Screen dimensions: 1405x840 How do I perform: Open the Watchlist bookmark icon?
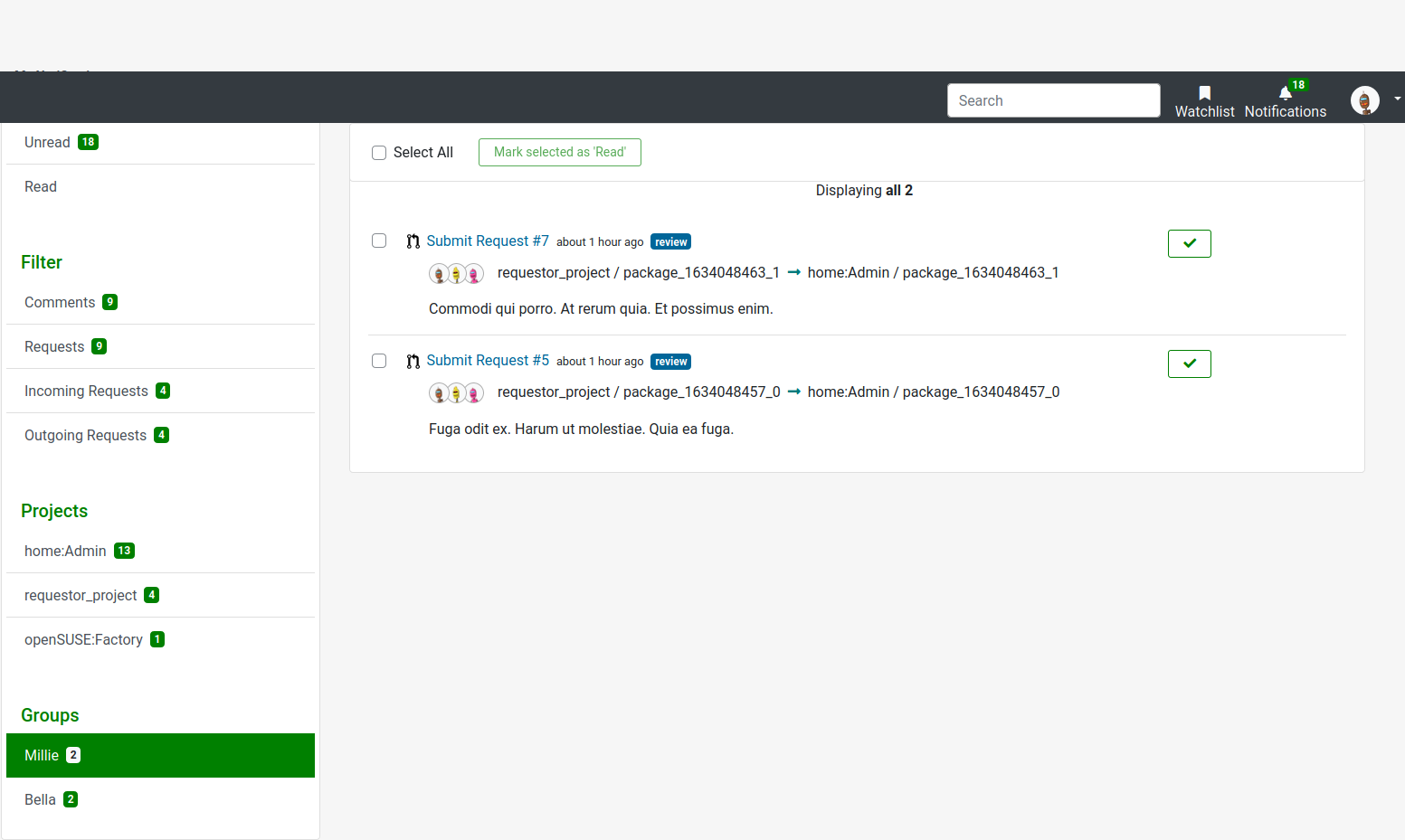(1204, 93)
